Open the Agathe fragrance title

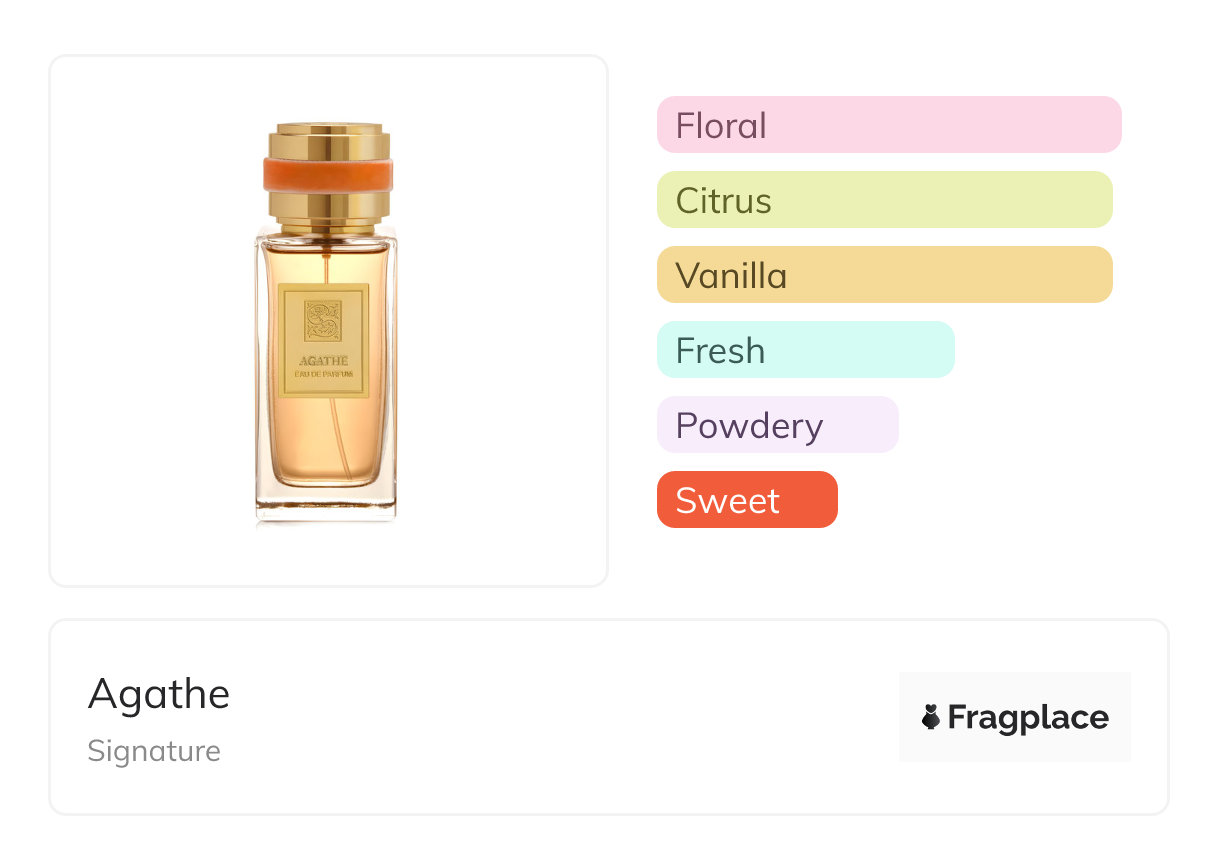click(x=159, y=694)
